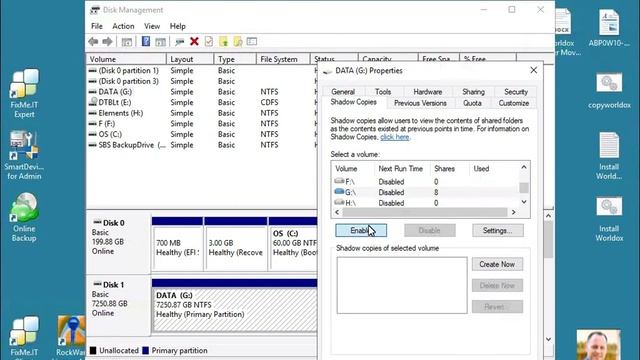Viewport: 640px width, 360px height.
Task: Click the yellow folder with magnifier toolbar icon
Action: click(x=238, y=41)
